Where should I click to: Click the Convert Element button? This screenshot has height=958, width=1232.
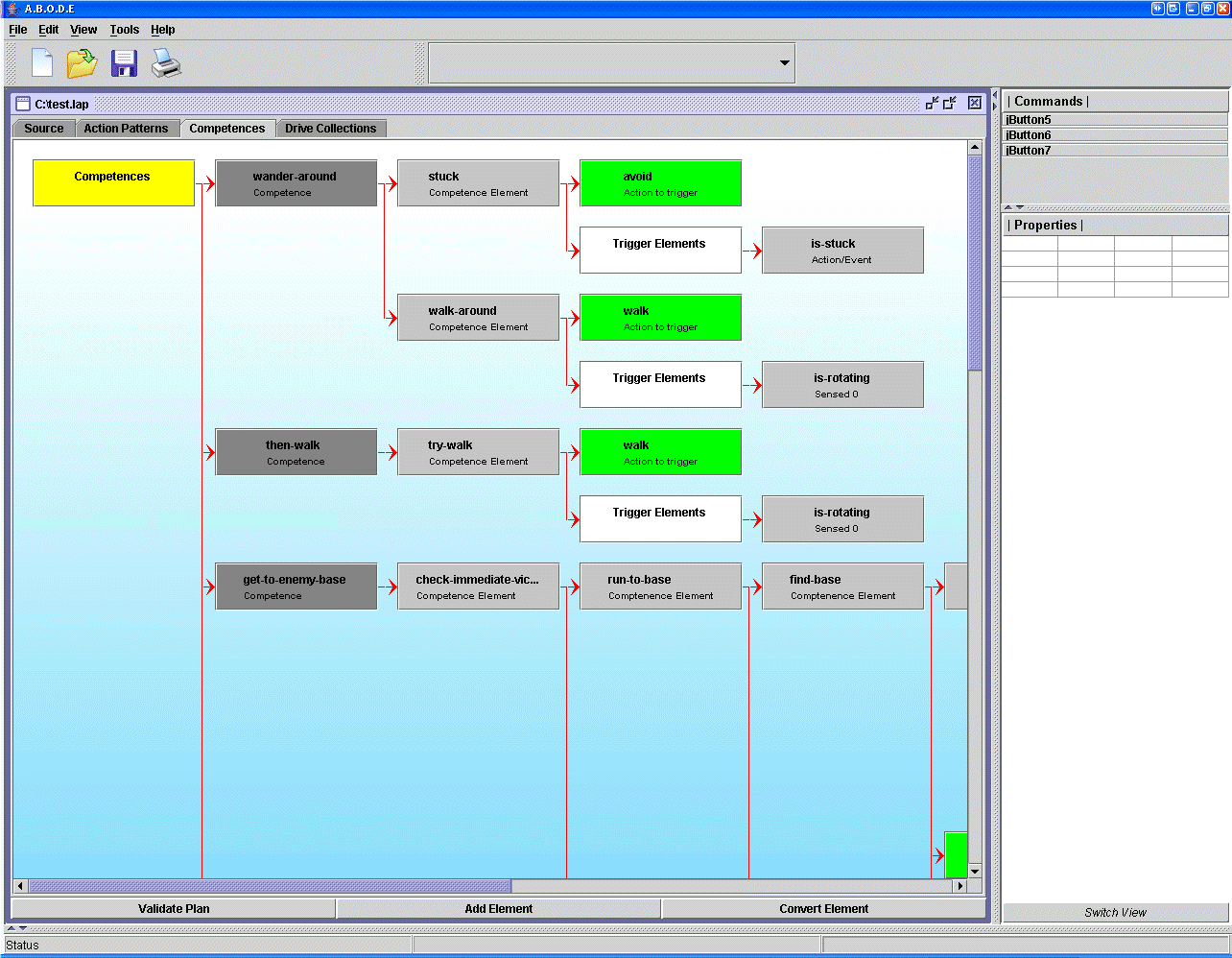point(823,908)
